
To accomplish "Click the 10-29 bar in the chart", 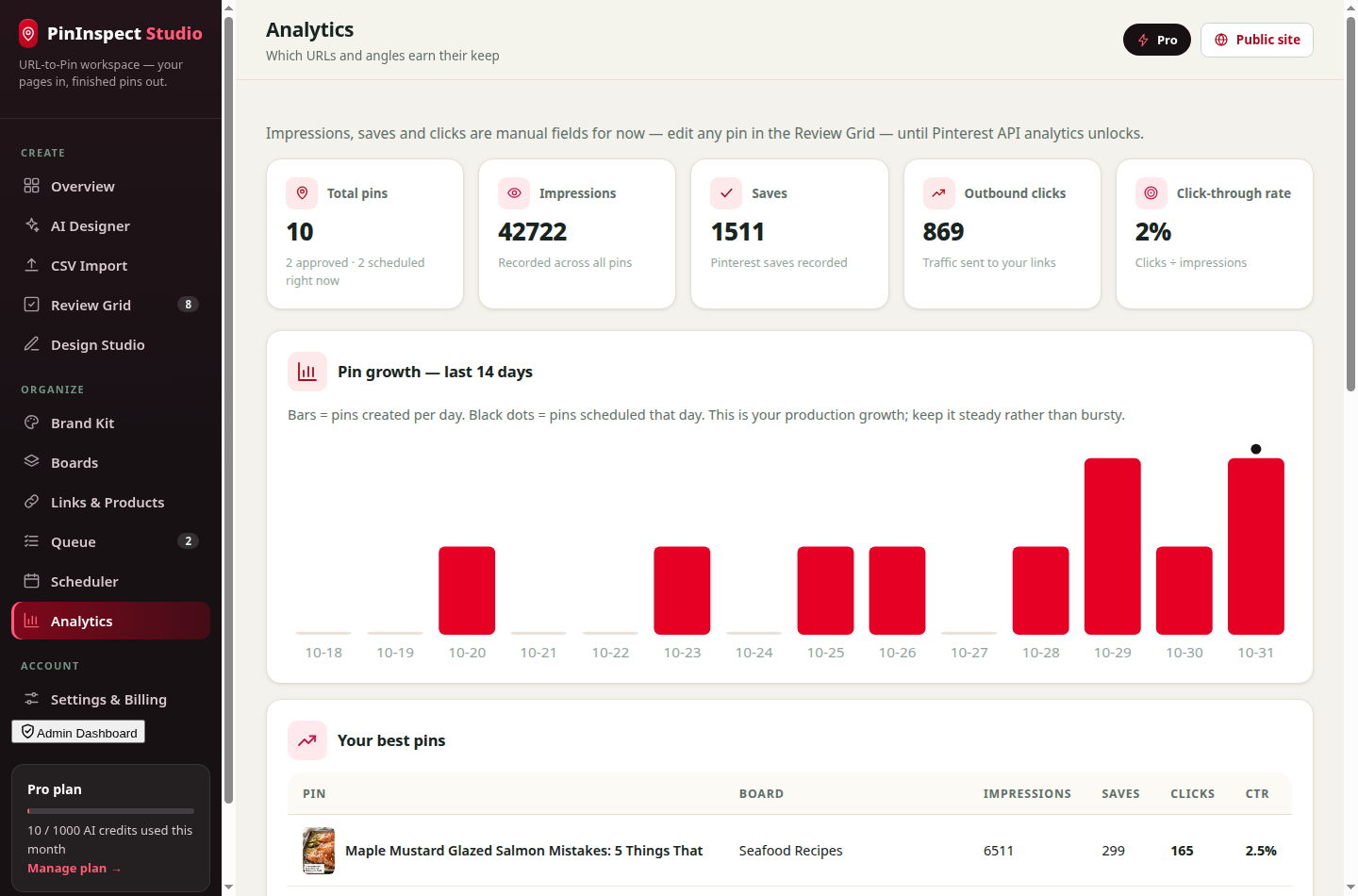I will 1113,546.
